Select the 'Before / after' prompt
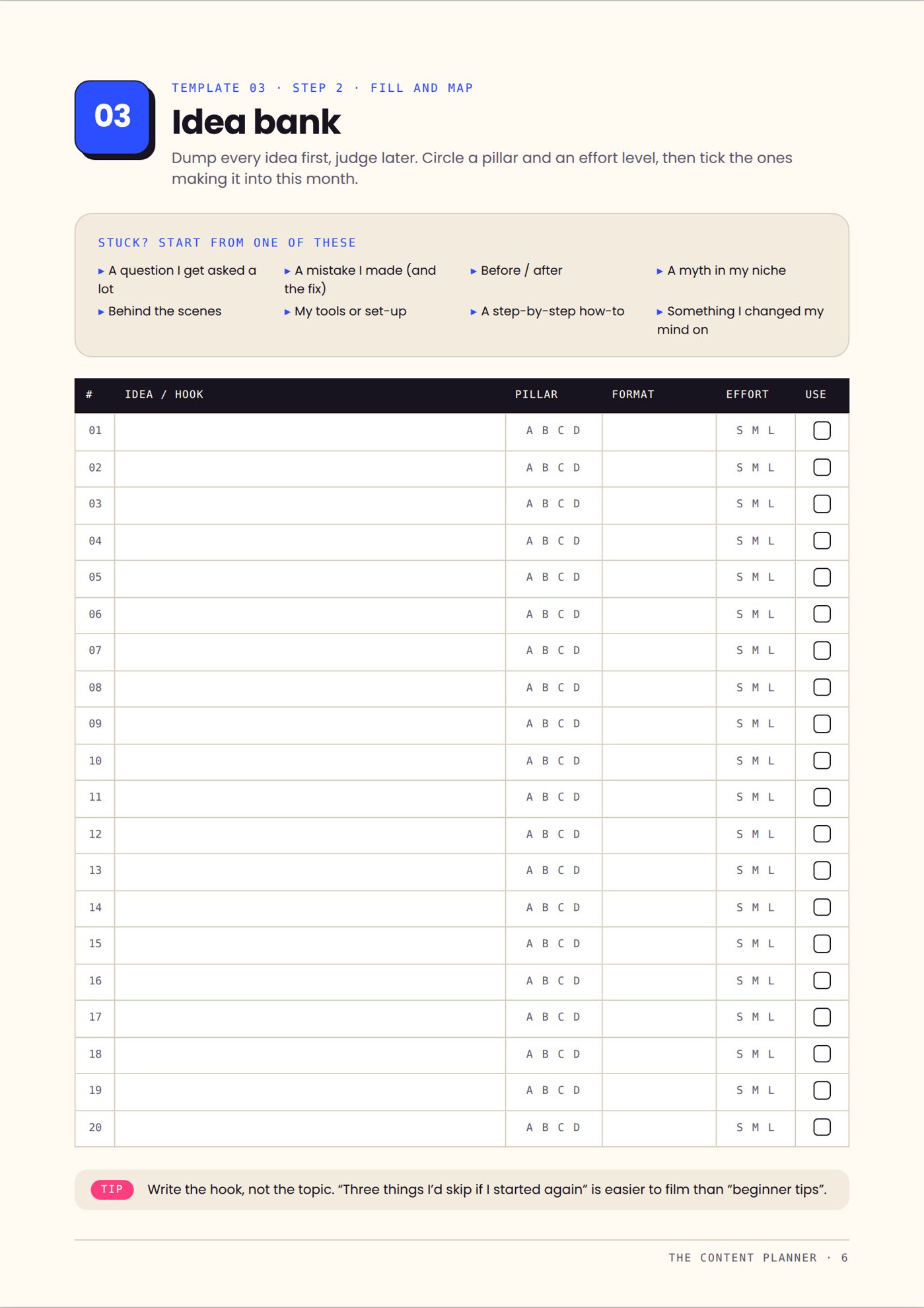Screen dimensions: 924x1308 [x=516, y=270]
